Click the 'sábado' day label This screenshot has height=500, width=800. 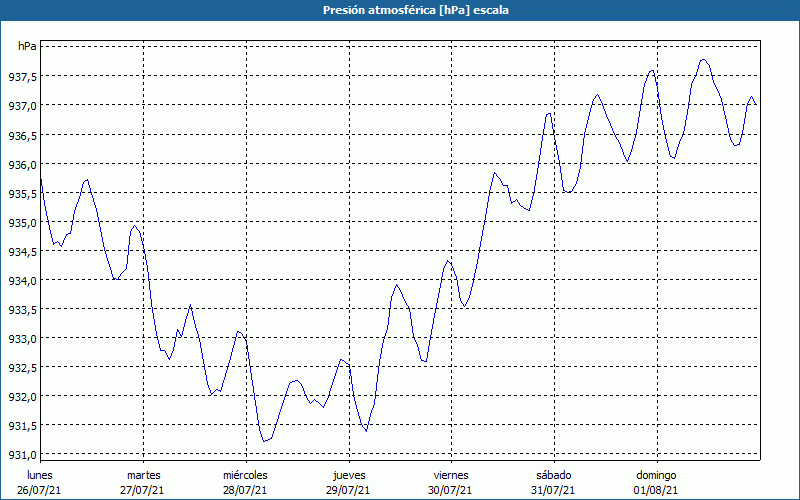554,475
